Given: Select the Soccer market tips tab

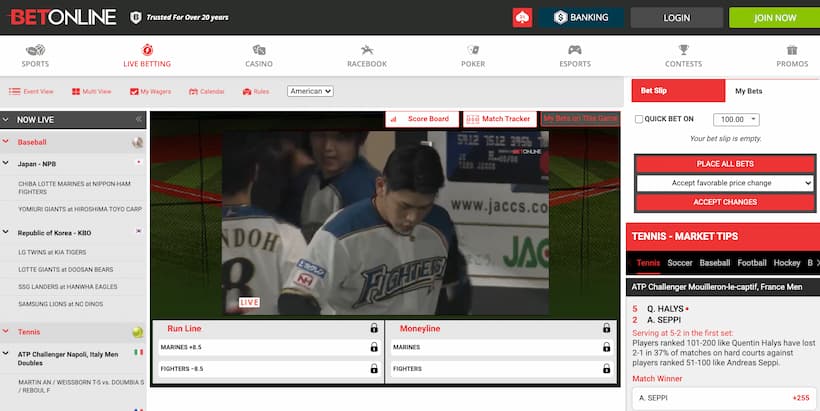Looking at the screenshot, I should click(679, 263).
